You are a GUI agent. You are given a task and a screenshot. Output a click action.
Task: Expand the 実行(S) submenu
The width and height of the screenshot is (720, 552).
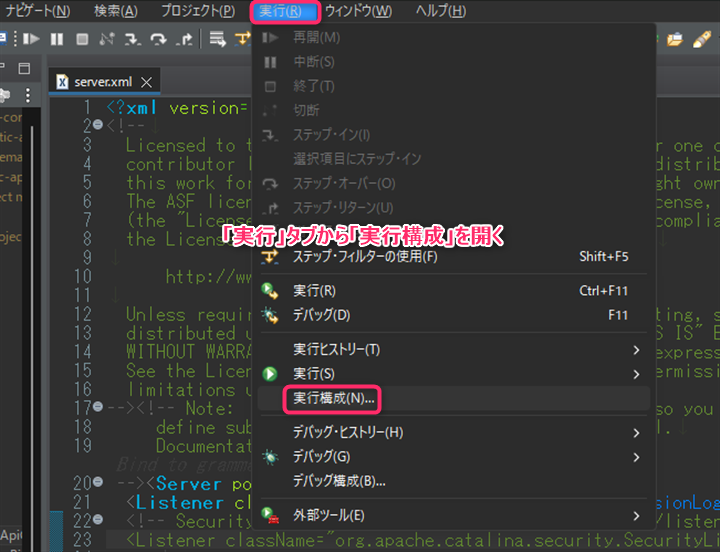[x=454, y=374]
